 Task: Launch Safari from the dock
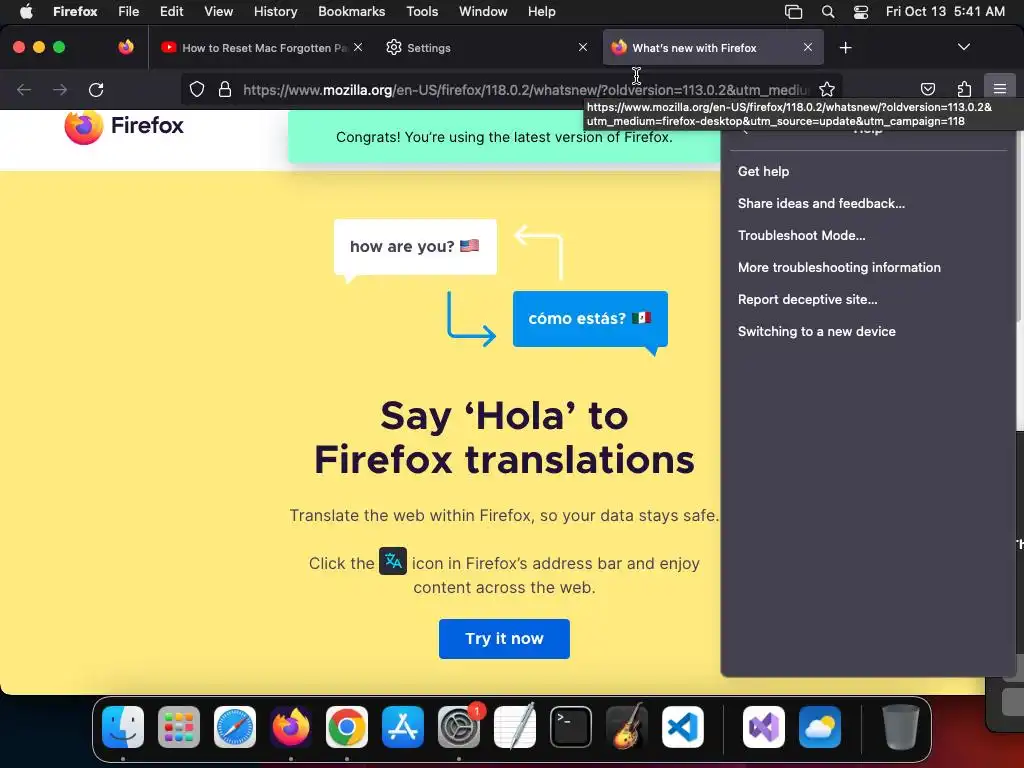coord(235,727)
